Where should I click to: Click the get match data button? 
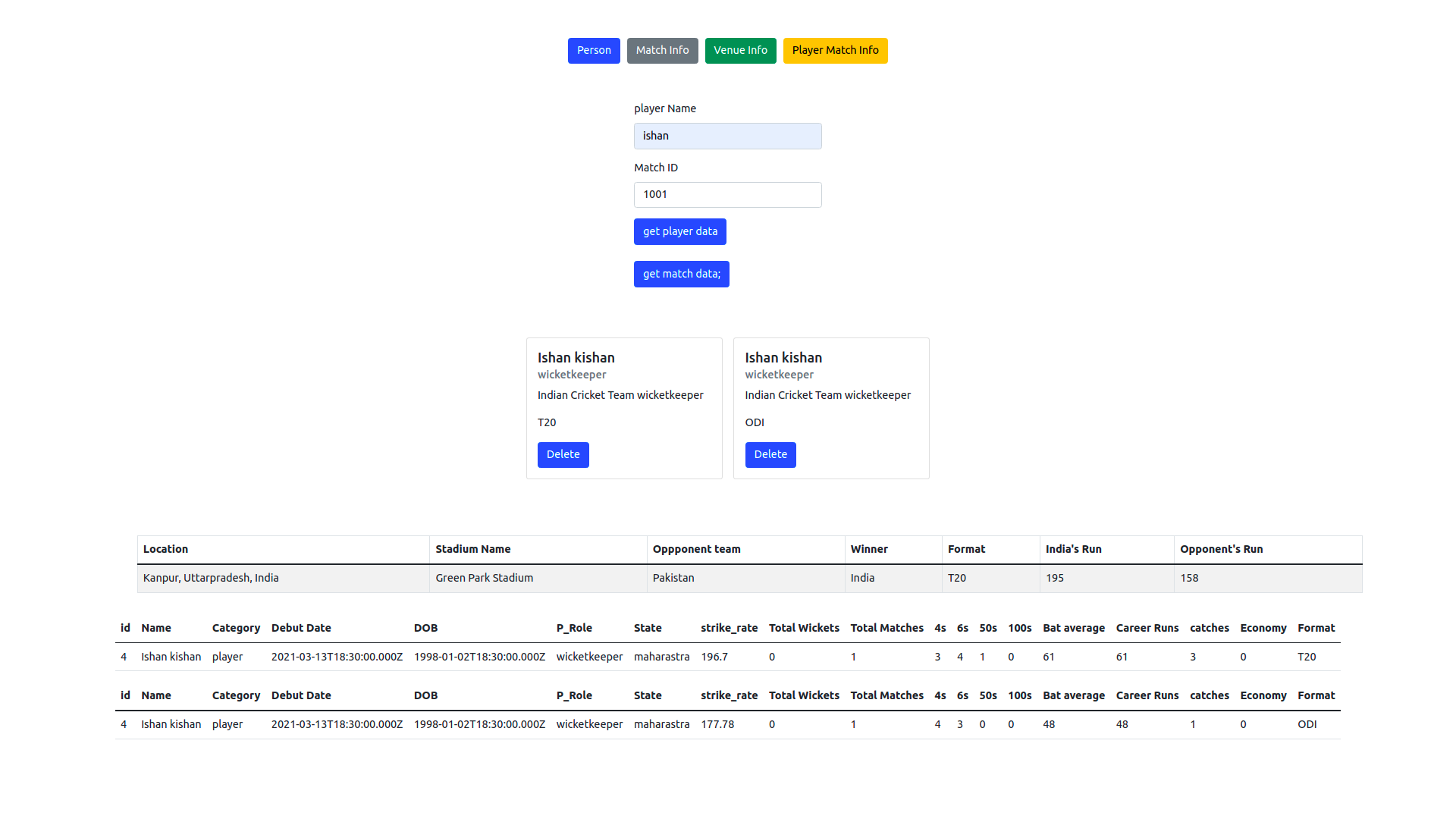tap(681, 274)
